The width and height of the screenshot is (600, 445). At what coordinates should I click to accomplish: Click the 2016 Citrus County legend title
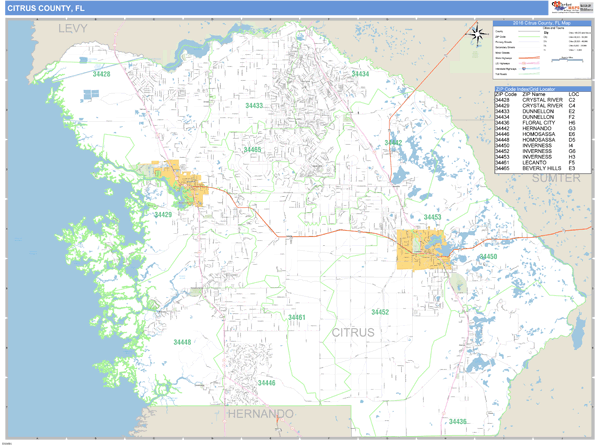(541, 23)
